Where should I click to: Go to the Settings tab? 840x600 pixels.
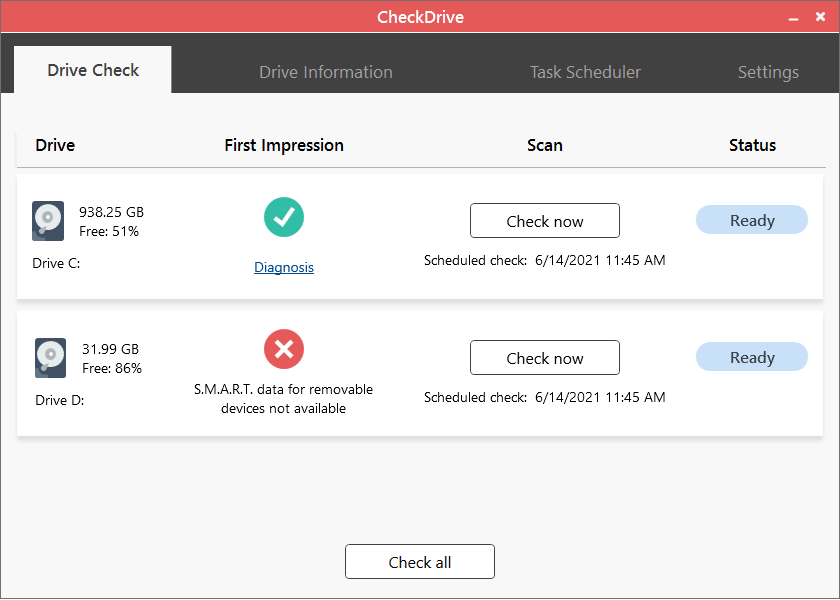click(x=768, y=72)
